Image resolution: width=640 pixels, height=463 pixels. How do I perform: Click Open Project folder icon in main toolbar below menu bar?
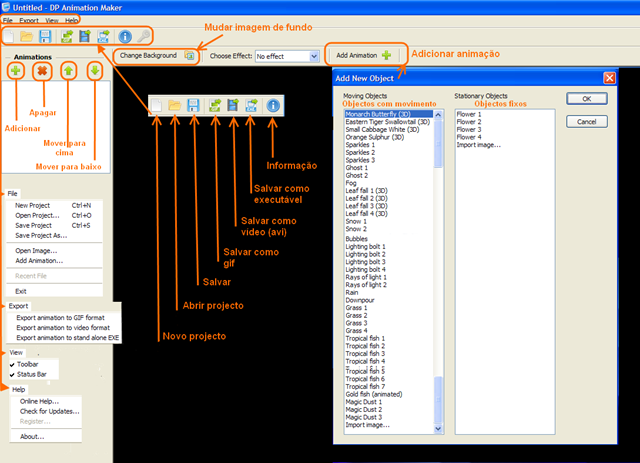[x=27, y=37]
